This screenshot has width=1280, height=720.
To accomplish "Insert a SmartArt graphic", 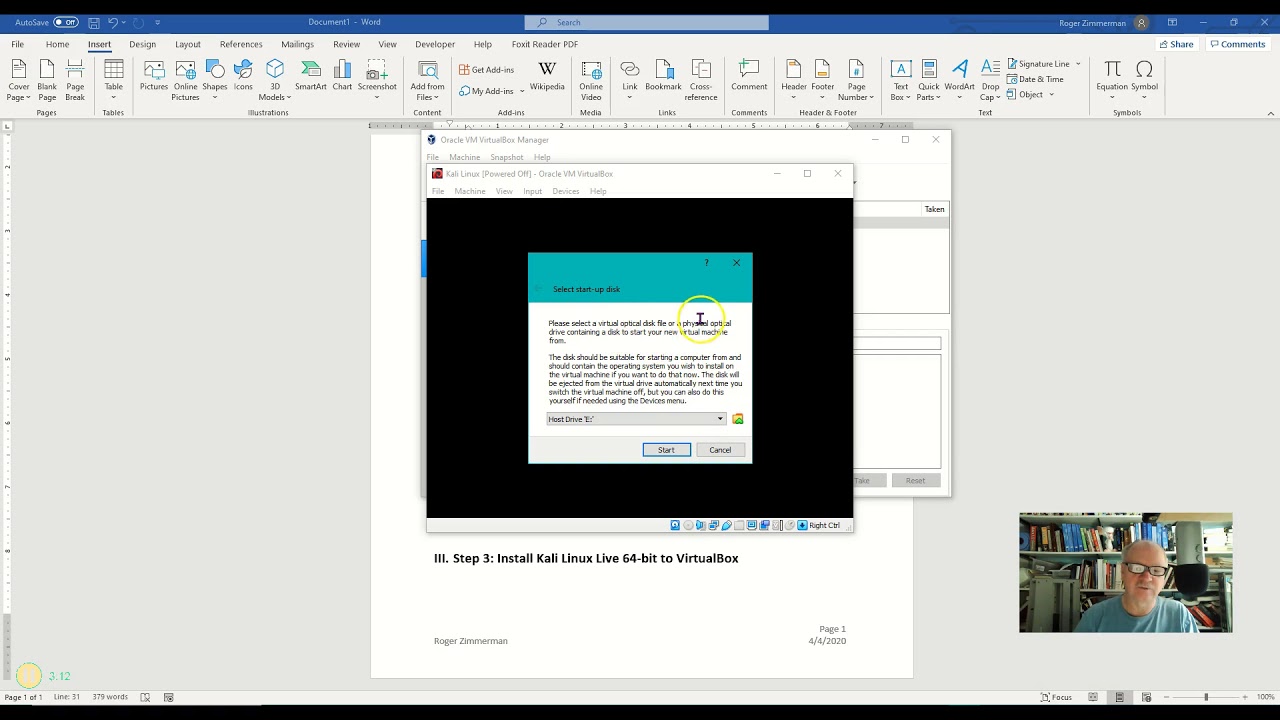I will coord(311,76).
